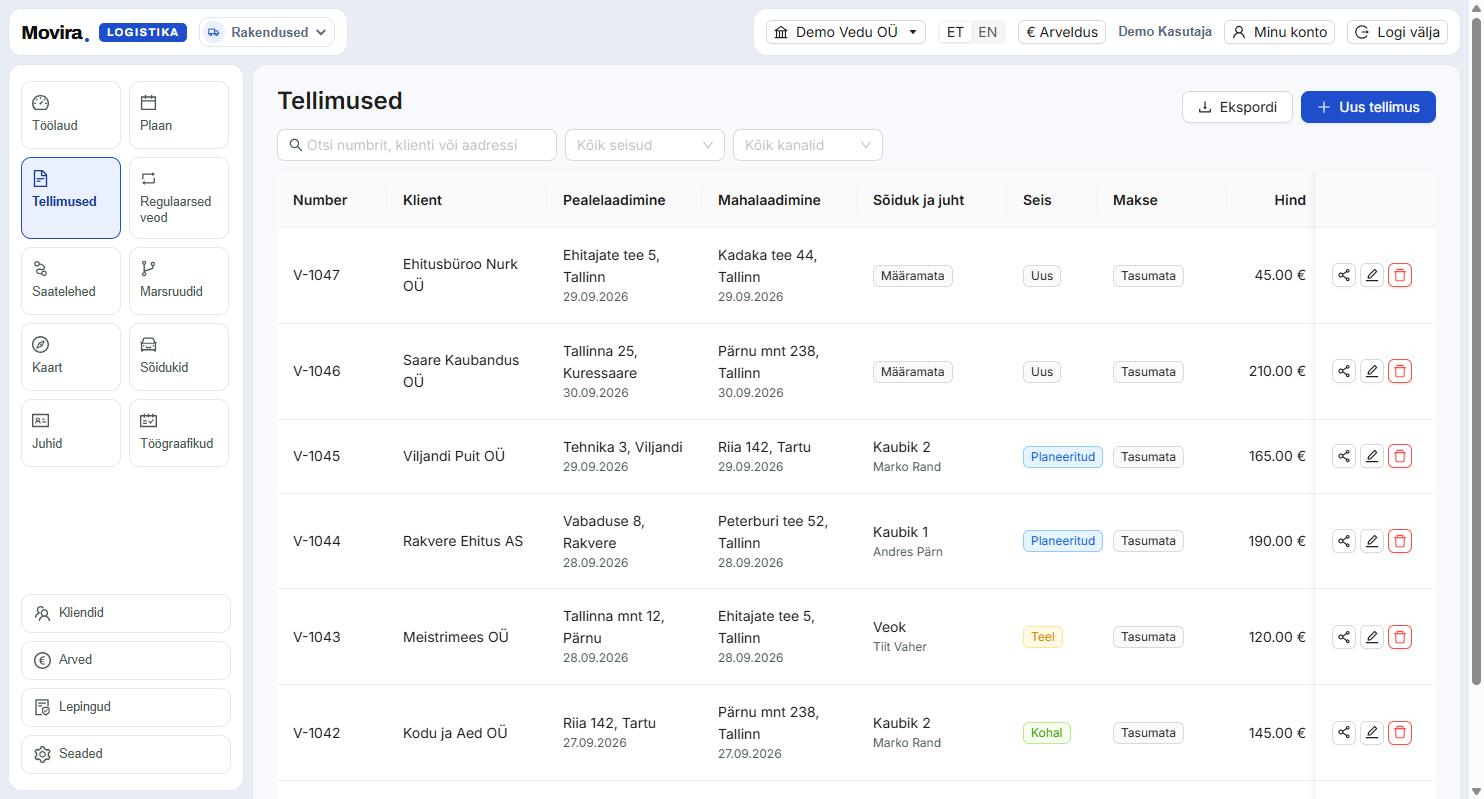The image size is (1484, 799).
Task: Click the Uus tellimus button
Action: tap(1368, 107)
